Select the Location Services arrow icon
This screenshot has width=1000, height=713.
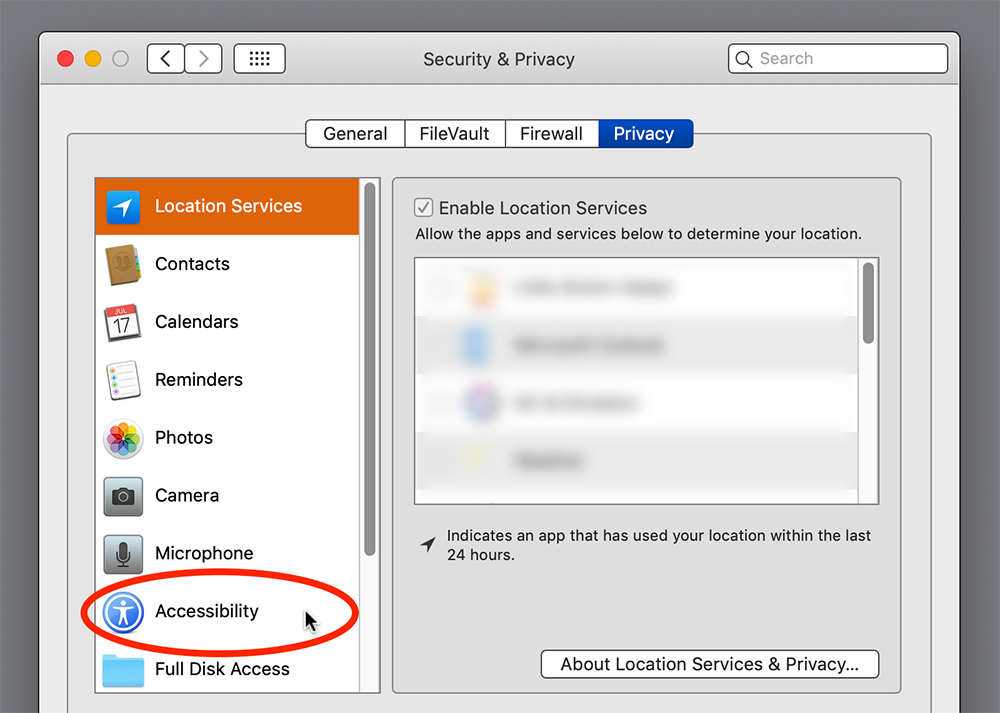tap(123, 207)
